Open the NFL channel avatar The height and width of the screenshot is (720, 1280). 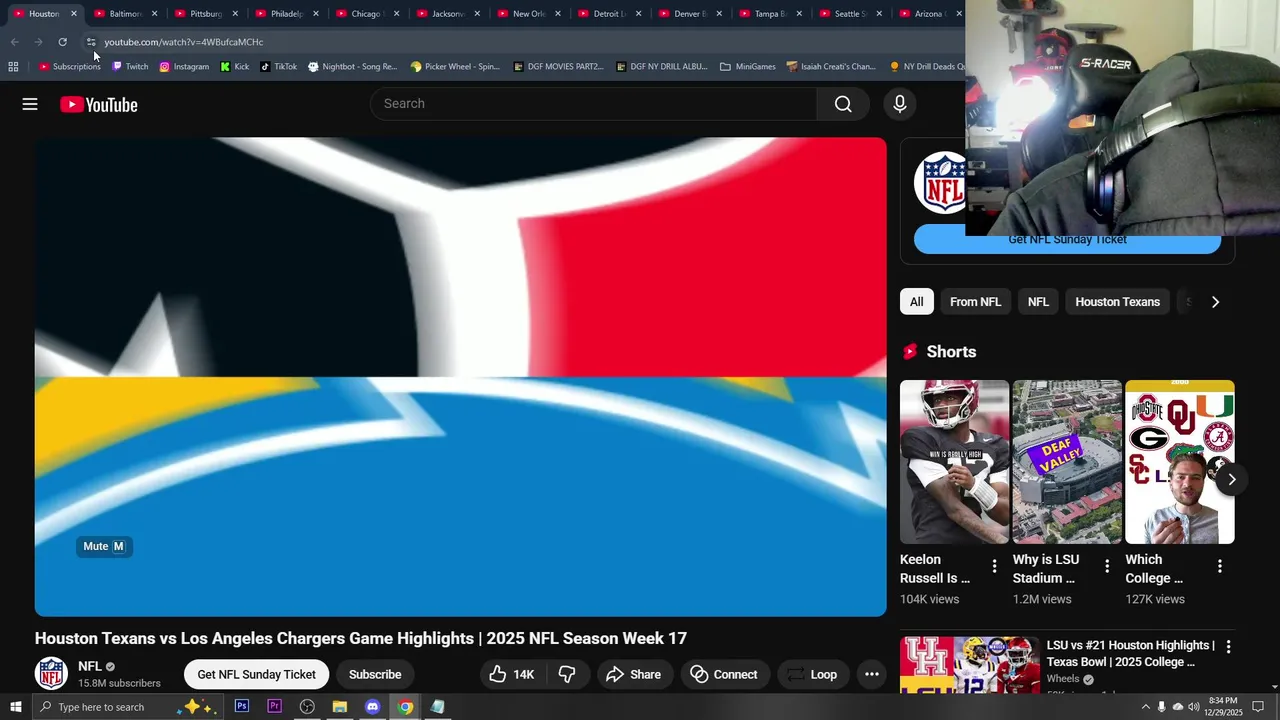point(51,673)
